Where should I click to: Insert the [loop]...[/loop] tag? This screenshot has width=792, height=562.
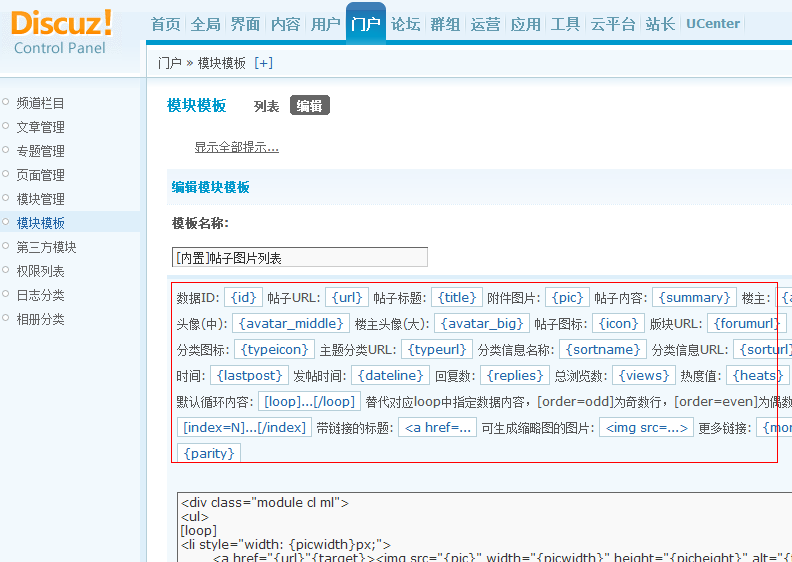308,401
